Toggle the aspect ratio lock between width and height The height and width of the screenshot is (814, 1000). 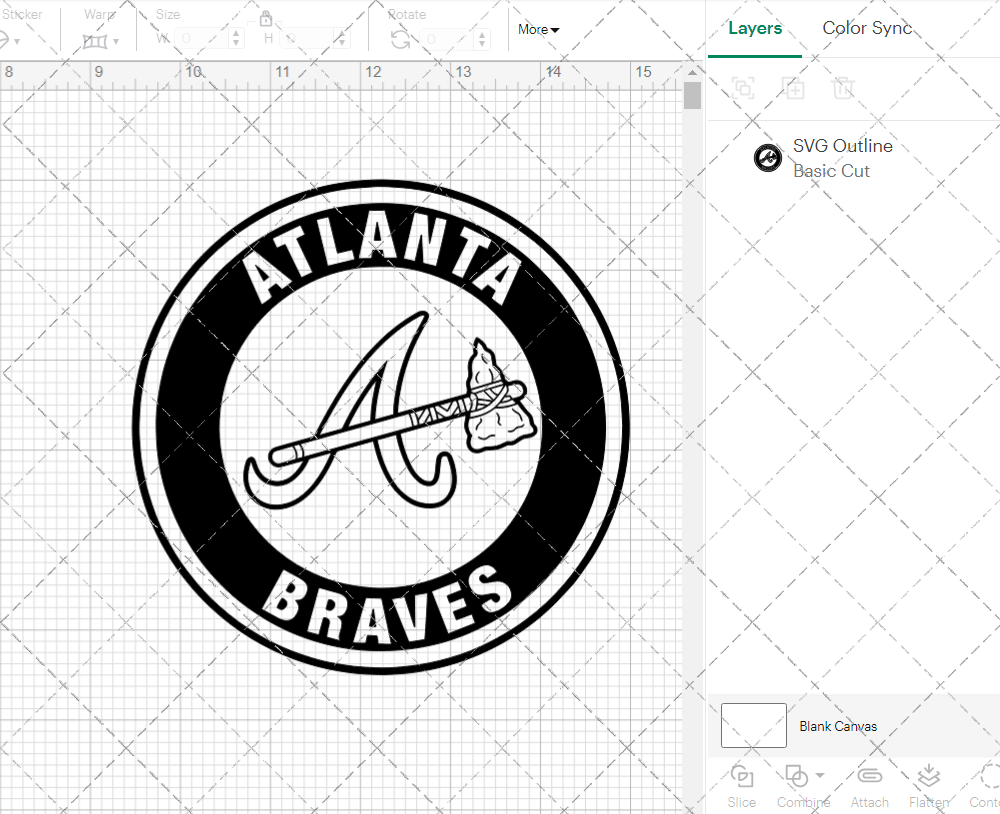[266, 19]
